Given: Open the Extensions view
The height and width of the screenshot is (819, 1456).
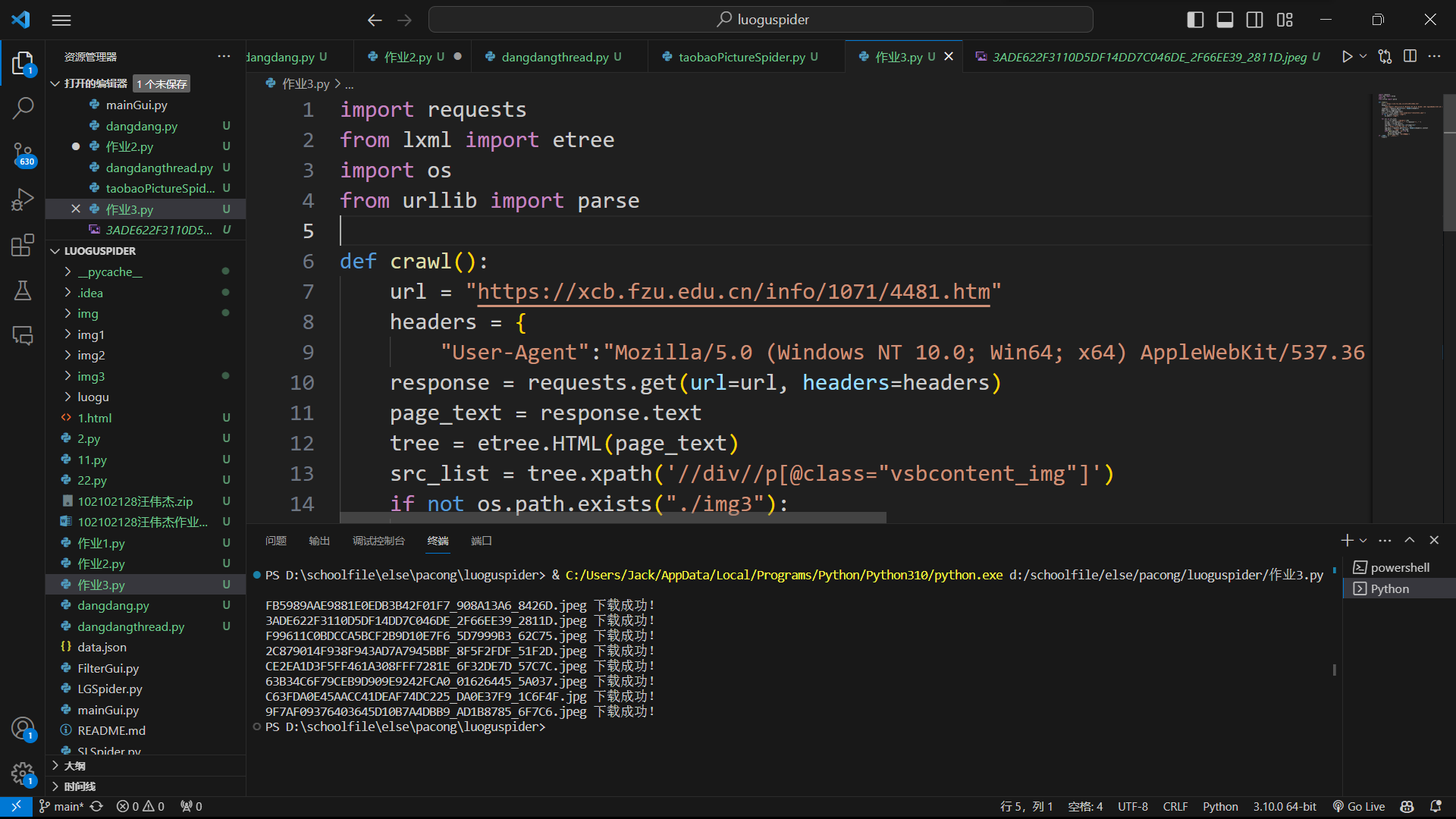Looking at the screenshot, I should [23, 245].
